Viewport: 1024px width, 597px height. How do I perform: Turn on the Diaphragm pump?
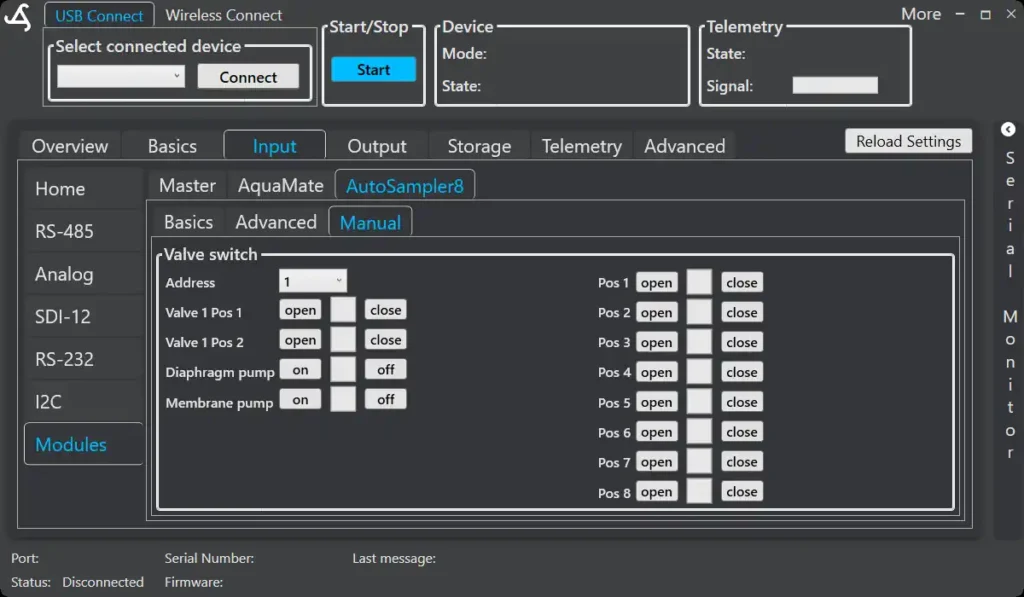point(300,370)
